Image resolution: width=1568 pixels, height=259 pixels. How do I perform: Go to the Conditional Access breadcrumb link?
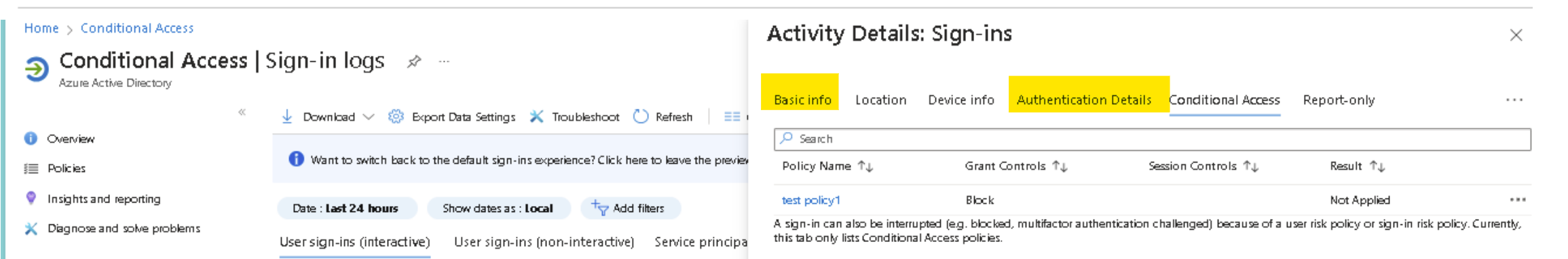[x=137, y=28]
